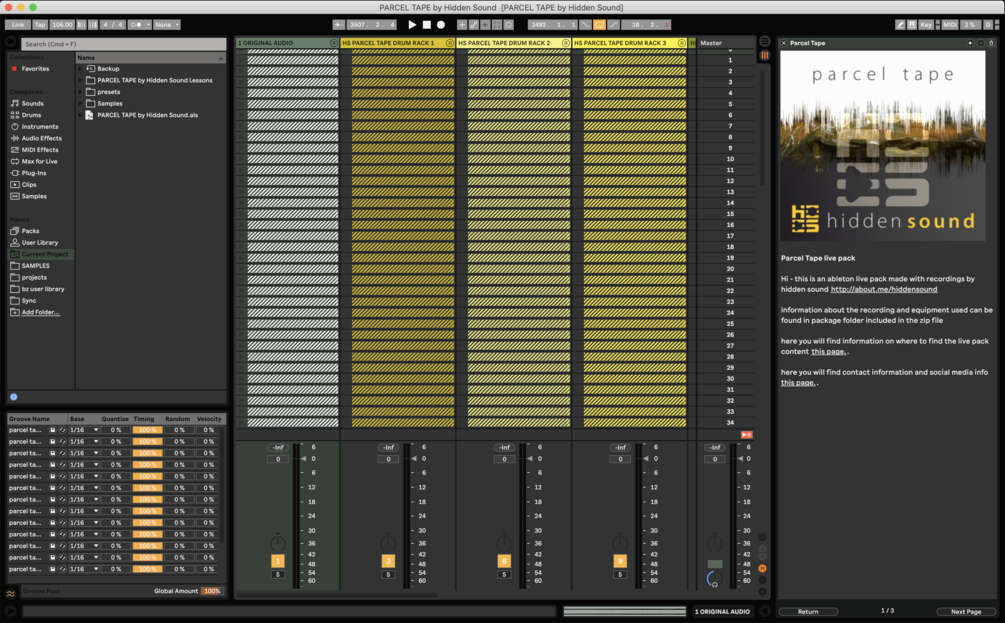This screenshot has height=623, width=1005.
Task: Expand the presets folder
Action: (81, 92)
